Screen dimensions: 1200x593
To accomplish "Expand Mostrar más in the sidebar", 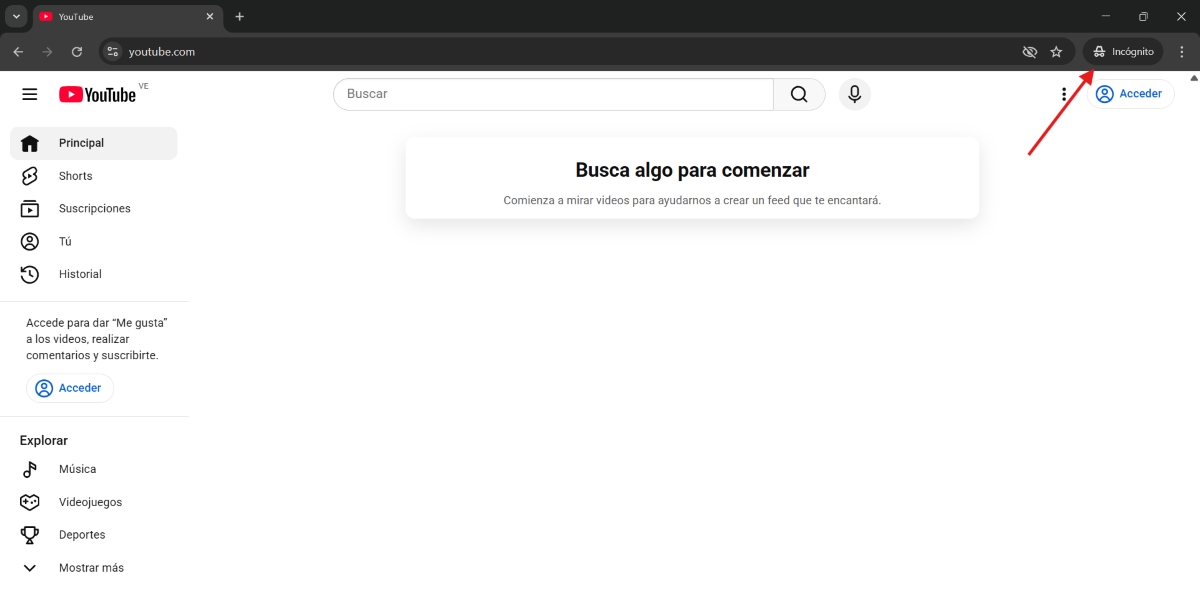I will coord(90,567).
